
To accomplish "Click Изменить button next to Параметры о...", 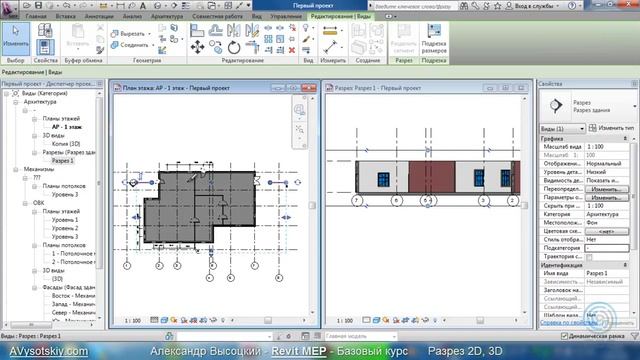I will [x=607, y=198].
